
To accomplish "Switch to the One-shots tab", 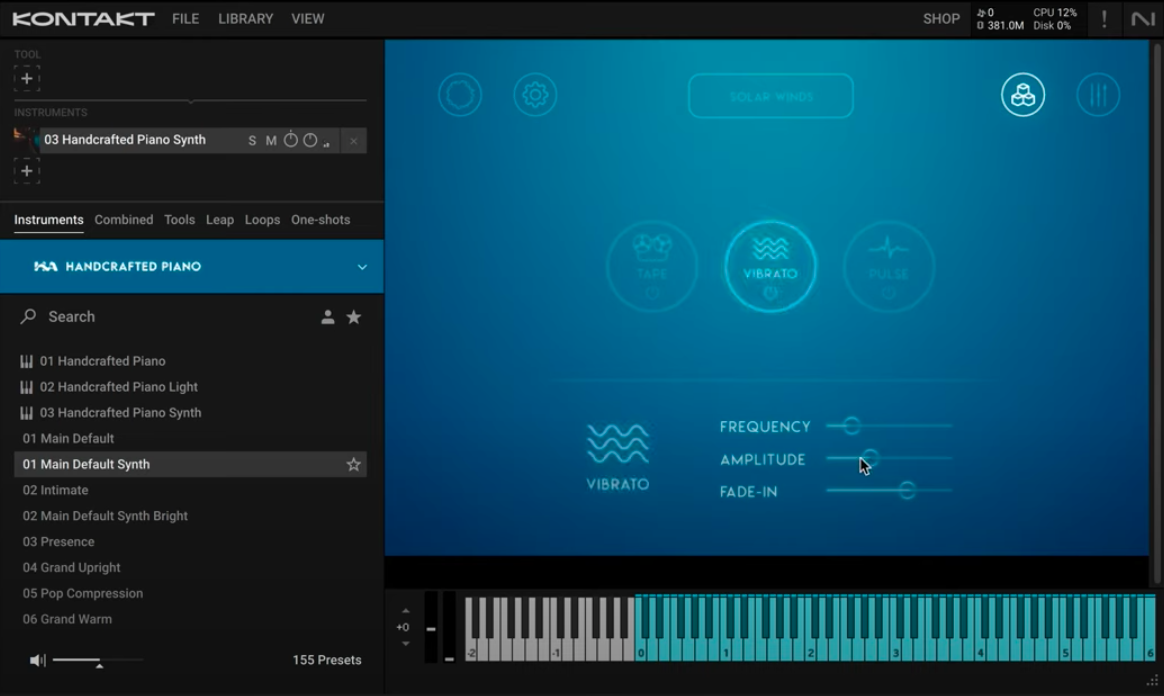I will pos(321,220).
